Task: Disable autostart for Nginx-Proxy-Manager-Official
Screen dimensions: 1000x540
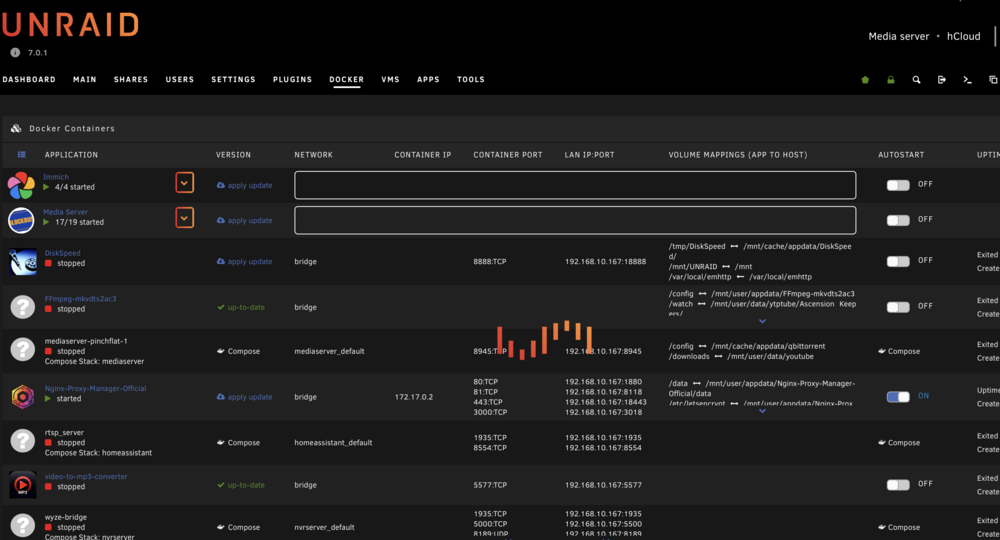Action: click(898, 397)
